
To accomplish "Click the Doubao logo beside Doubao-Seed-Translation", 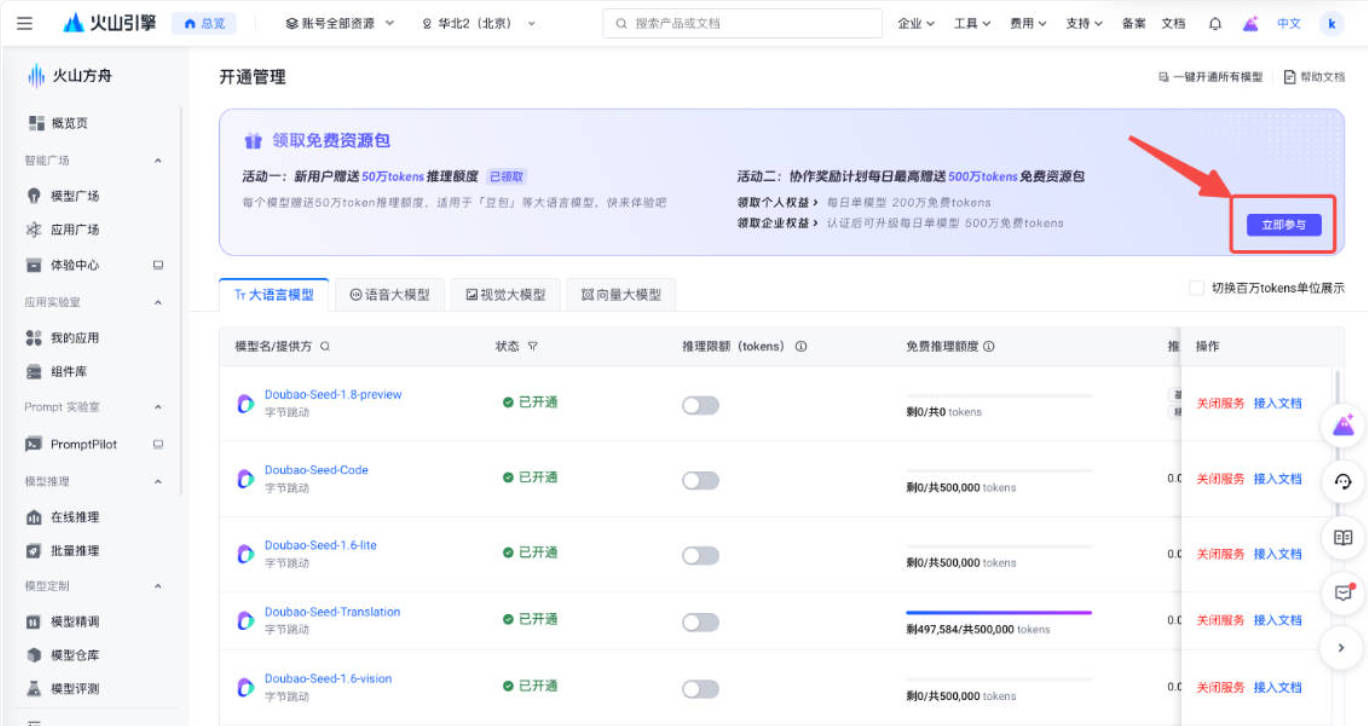I will (245, 621).
